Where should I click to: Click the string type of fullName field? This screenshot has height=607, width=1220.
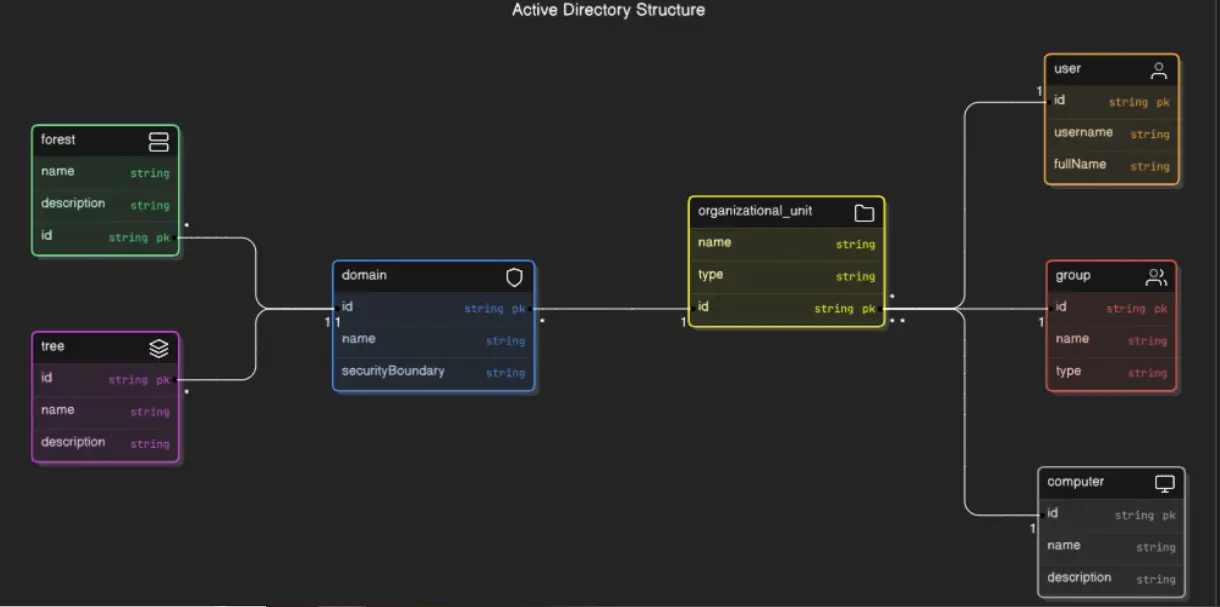1150,166
